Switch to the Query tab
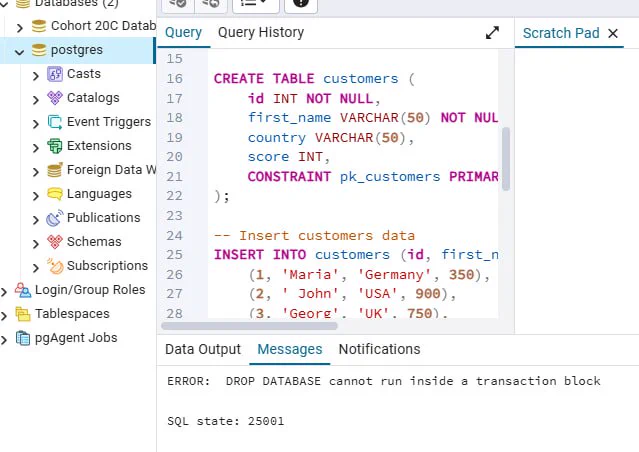The image size is (639, 452). coord(183,33)
